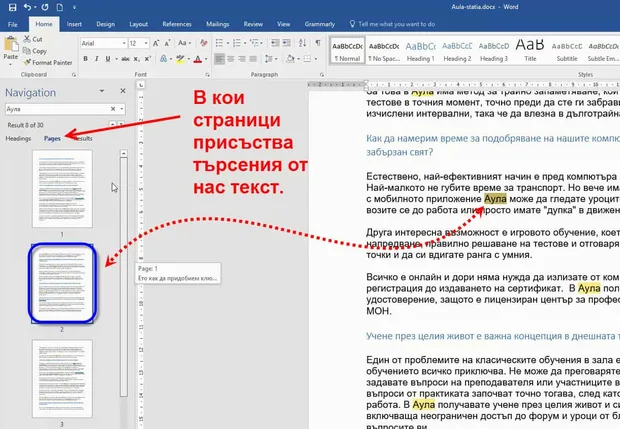Apply the red font color

[x=198, y=59]
